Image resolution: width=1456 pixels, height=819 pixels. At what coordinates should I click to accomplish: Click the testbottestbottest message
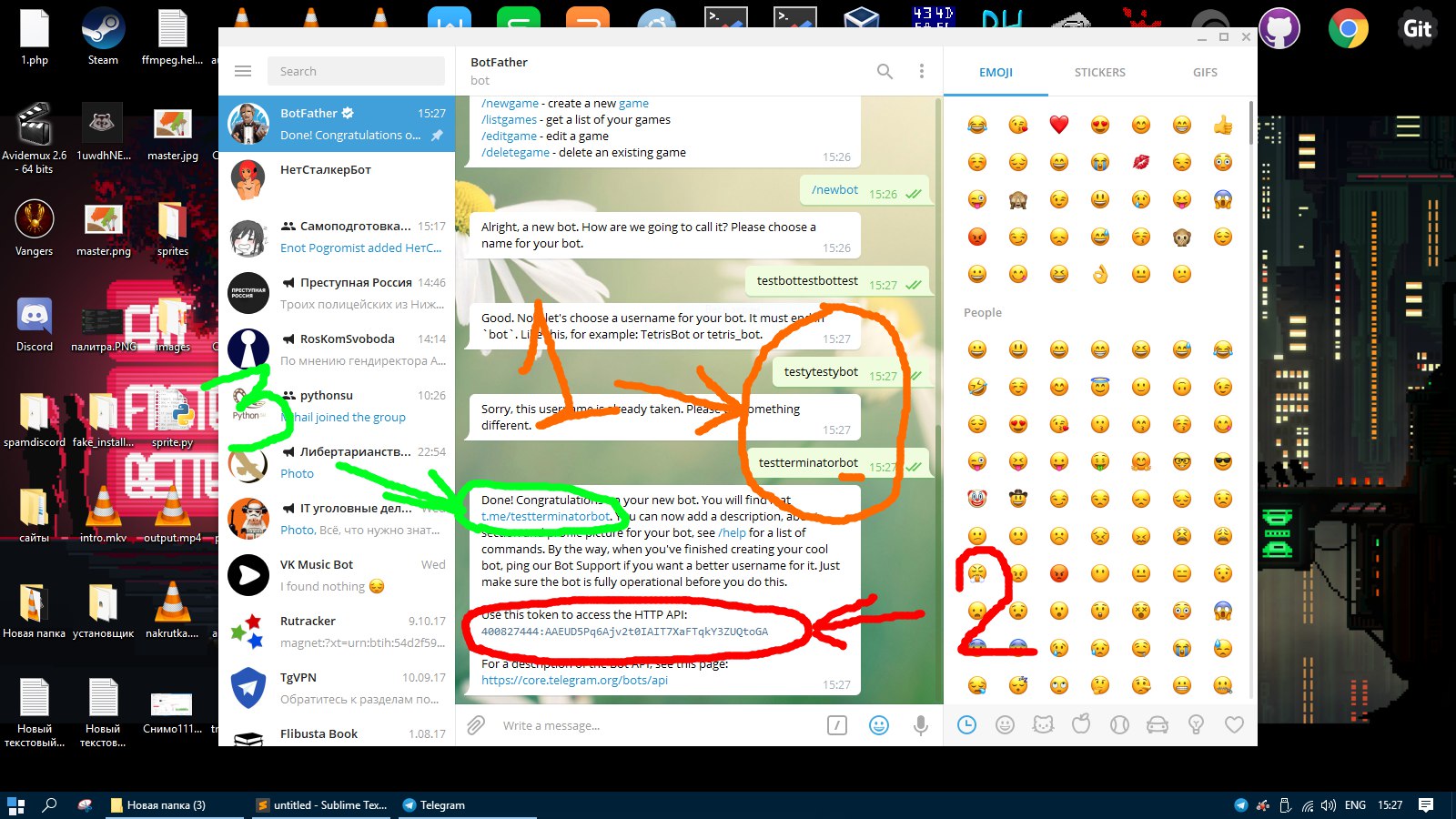tap(836, 281)
